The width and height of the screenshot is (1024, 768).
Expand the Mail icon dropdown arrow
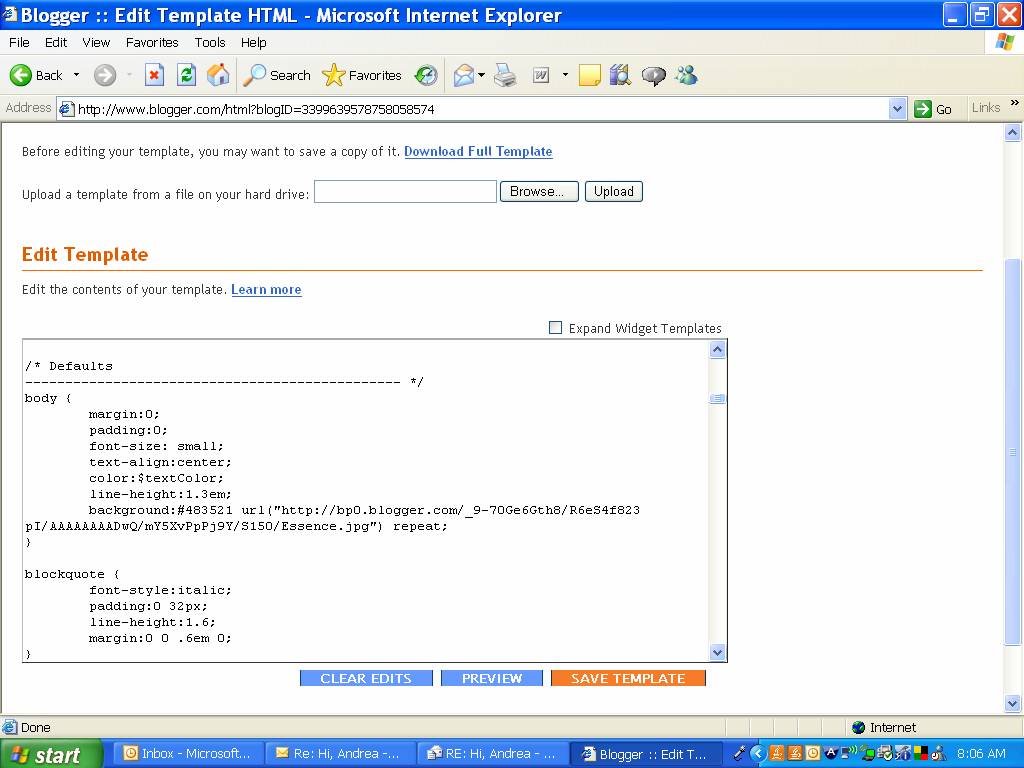click(x=481, y=75)
